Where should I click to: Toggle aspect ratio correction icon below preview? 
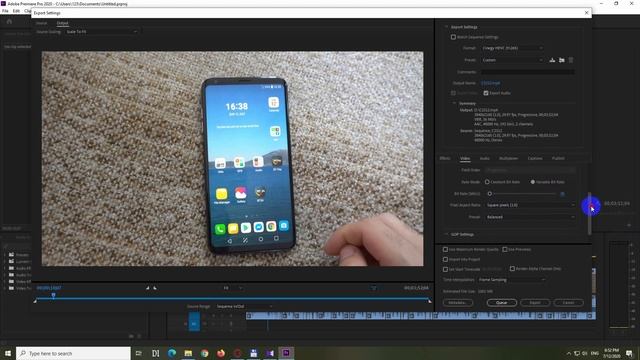(373, 288)
